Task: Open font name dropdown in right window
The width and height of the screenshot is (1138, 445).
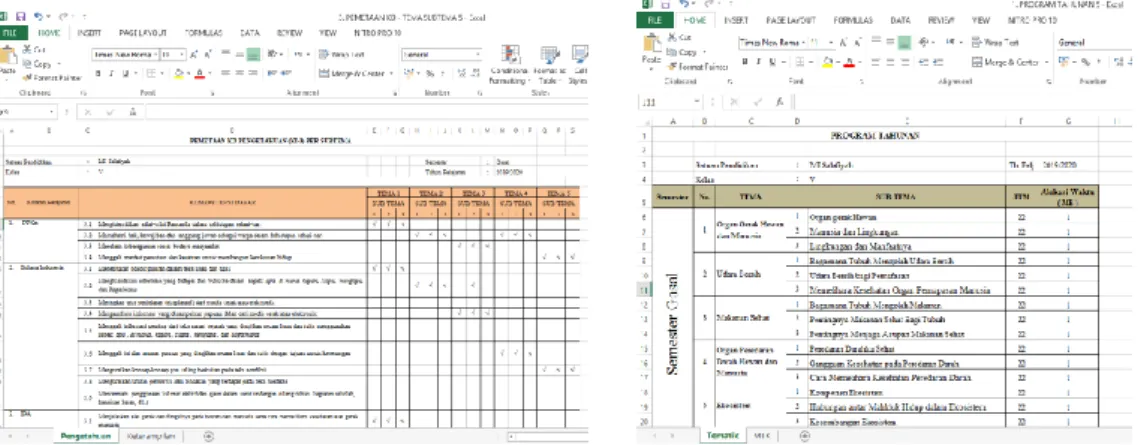Action: tap(803, 43)
